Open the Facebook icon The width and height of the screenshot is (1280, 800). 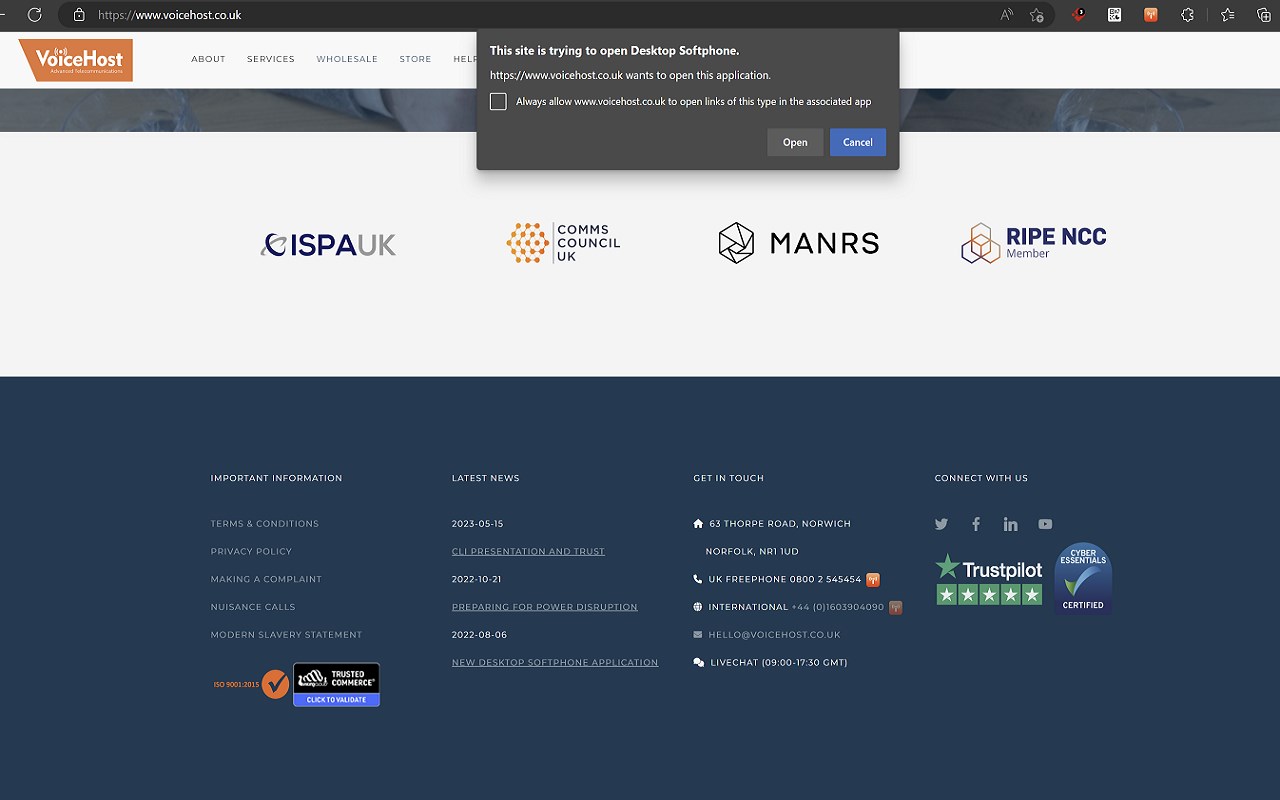click(x=976, y=524)
